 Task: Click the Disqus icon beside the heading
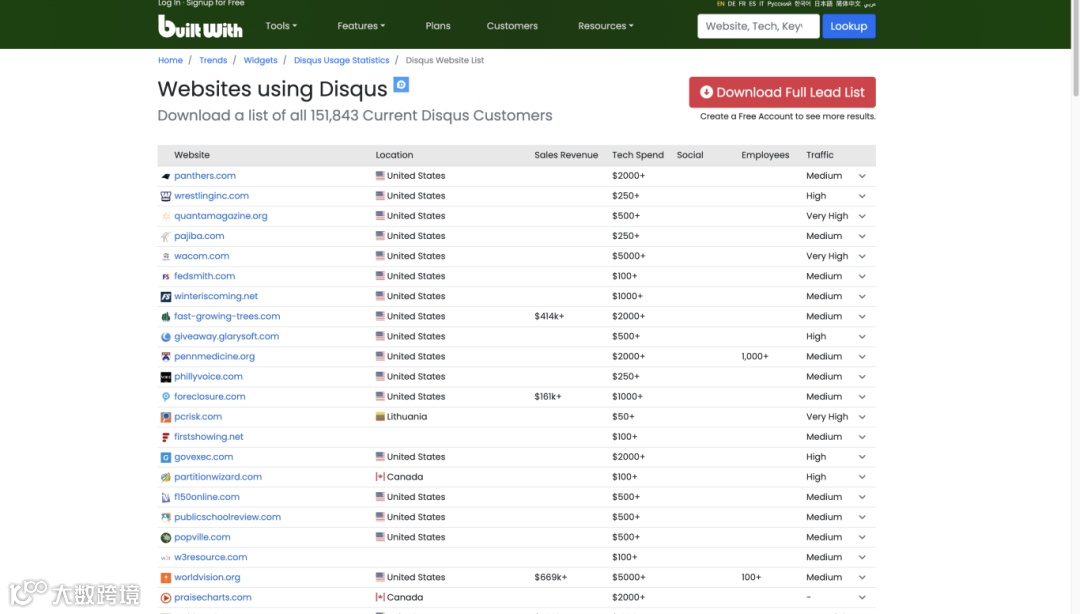click(401, 85)
